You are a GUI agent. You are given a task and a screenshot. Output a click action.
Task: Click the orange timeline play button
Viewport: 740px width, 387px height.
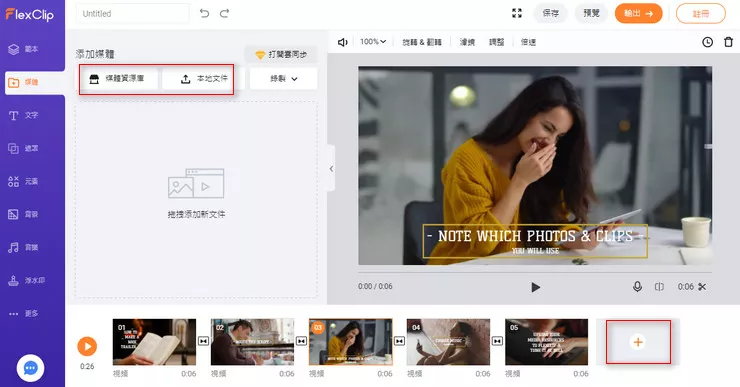pos(87,346)
